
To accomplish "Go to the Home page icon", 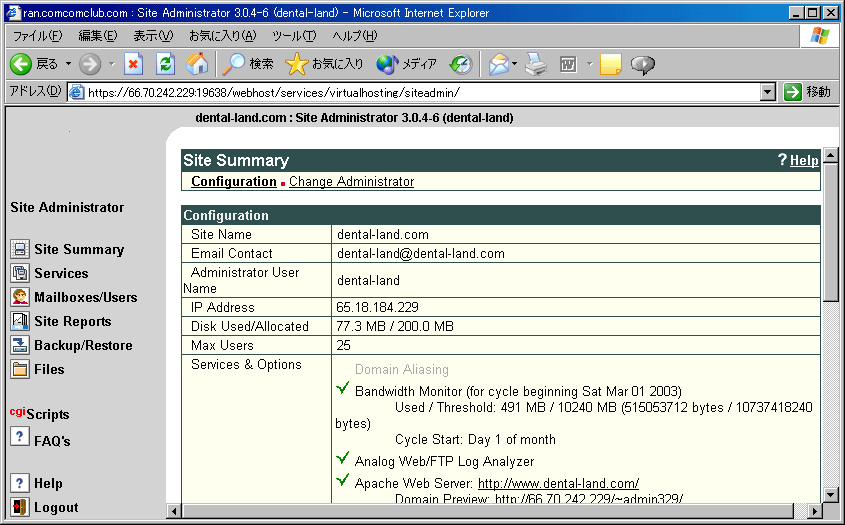I will pyautogui.click(x=197, y=64).
